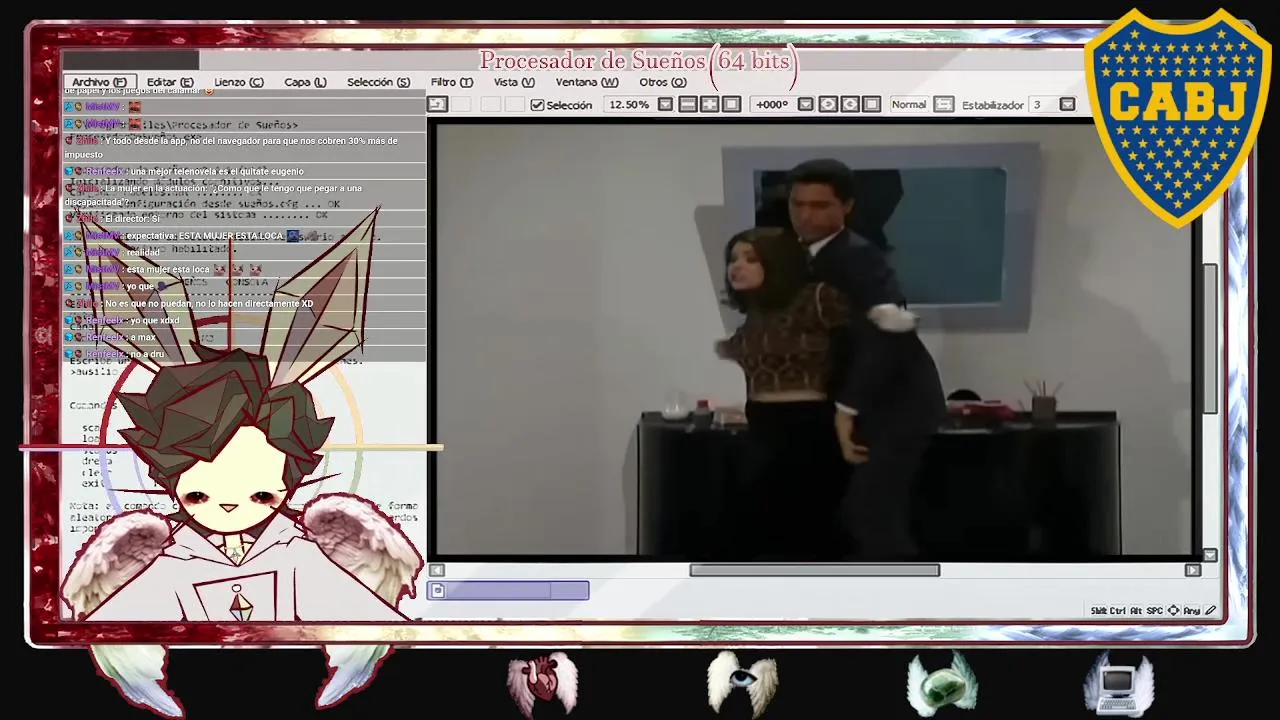Click the reset zoom square icon

(x=731, y=104)
